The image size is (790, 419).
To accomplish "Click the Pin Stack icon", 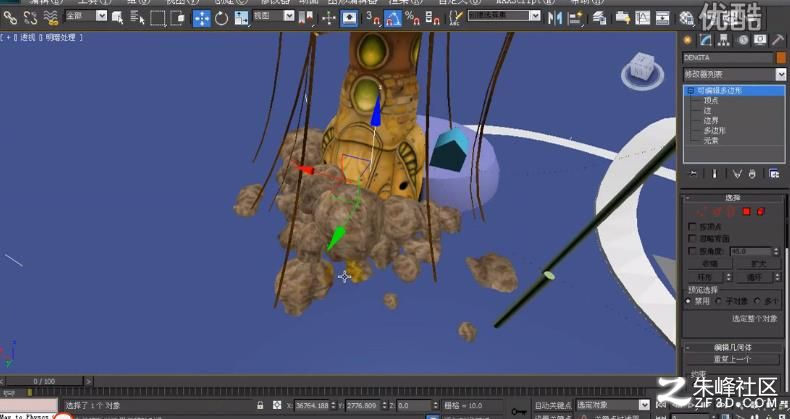I will pyautogui.click(x=694, y=174).
